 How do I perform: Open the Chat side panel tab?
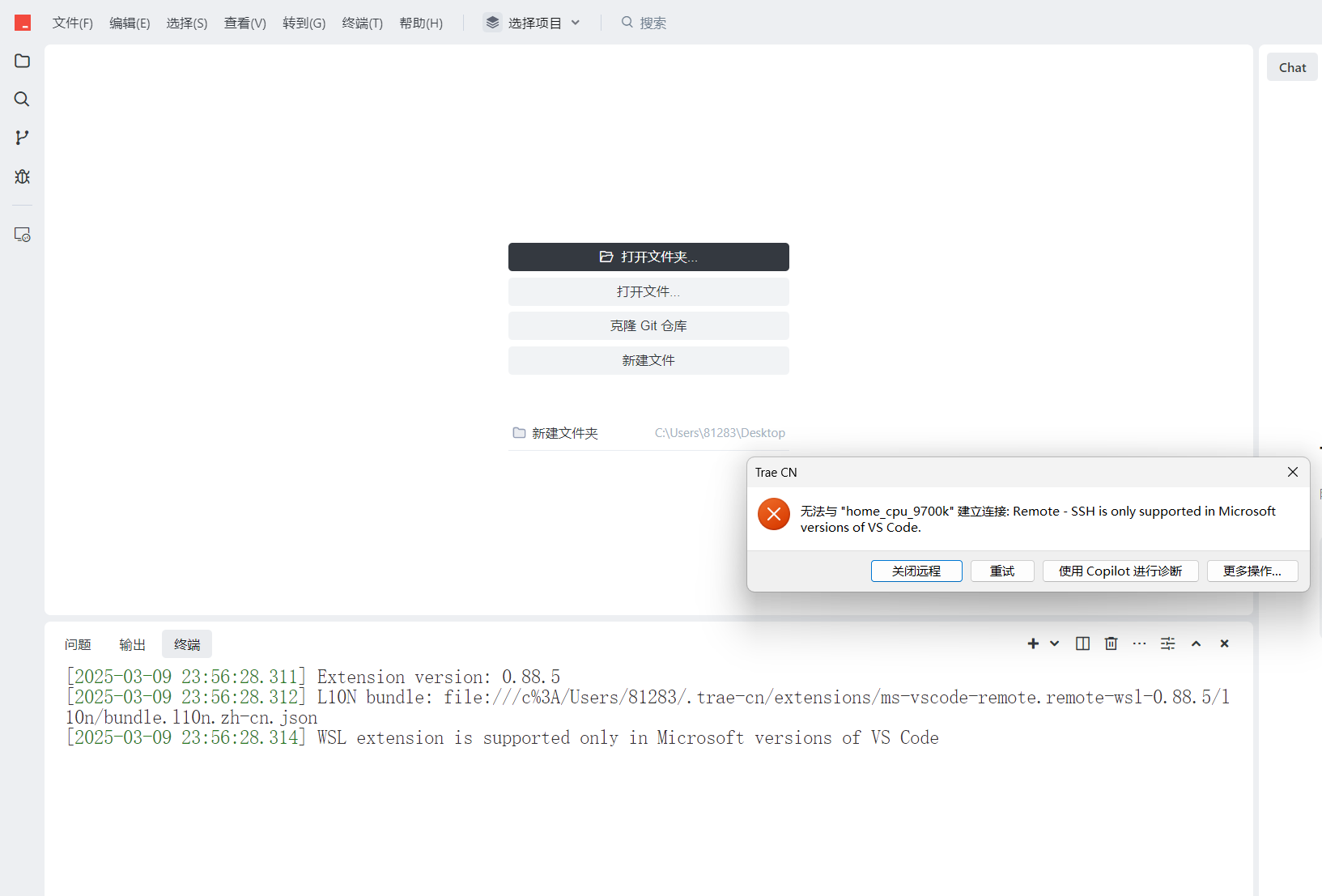[1292, 67]
